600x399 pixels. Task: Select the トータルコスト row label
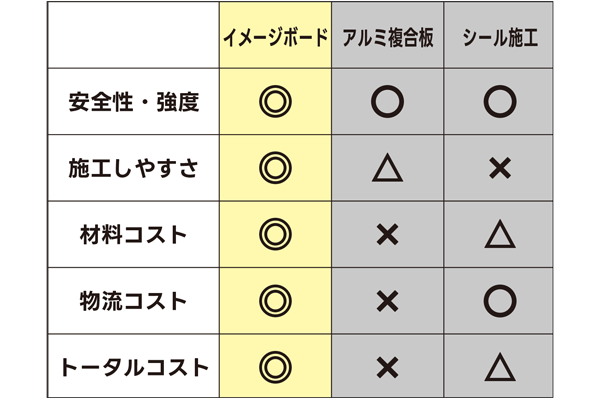coord(134,368)
